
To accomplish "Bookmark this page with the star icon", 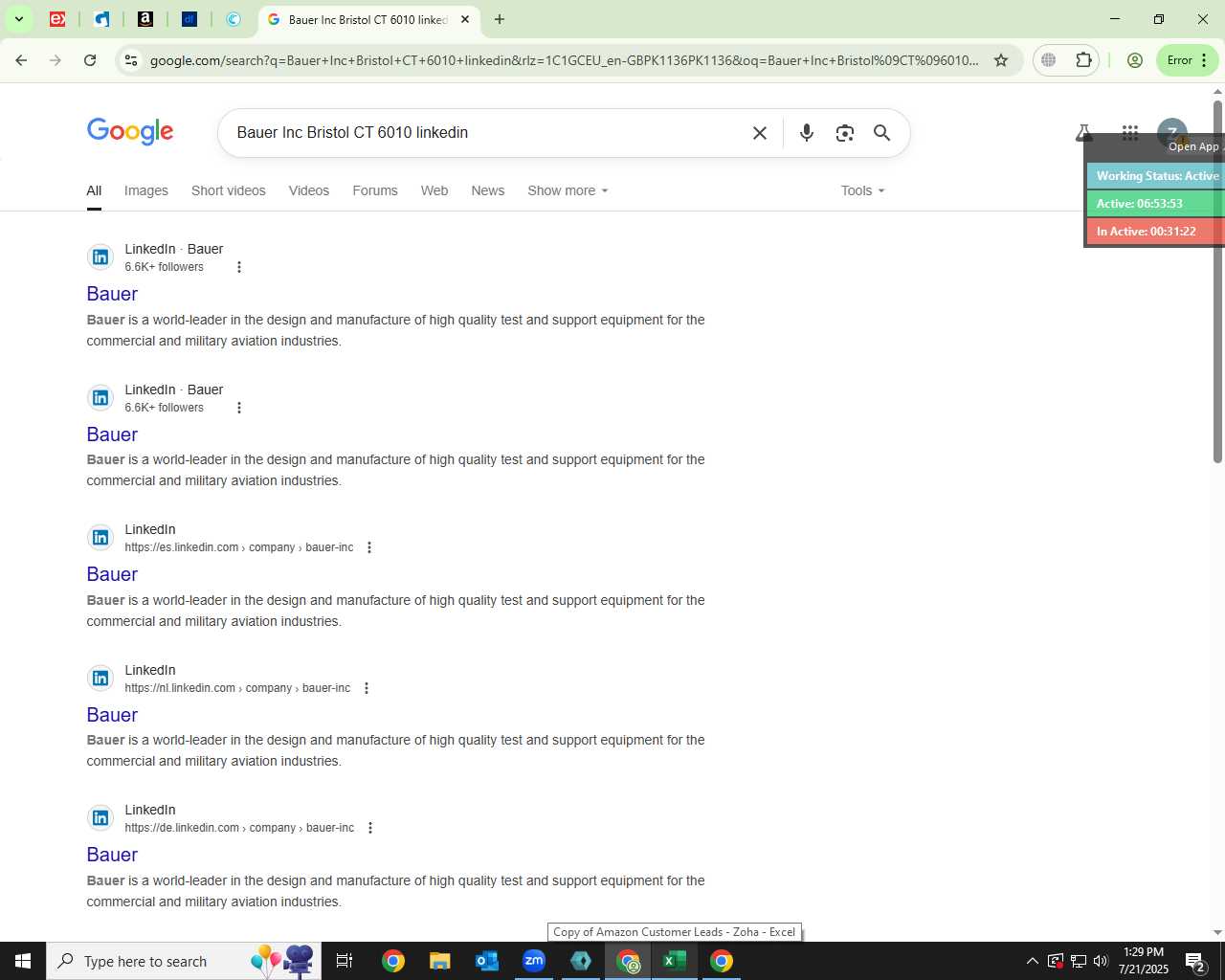I will 1001,60.
